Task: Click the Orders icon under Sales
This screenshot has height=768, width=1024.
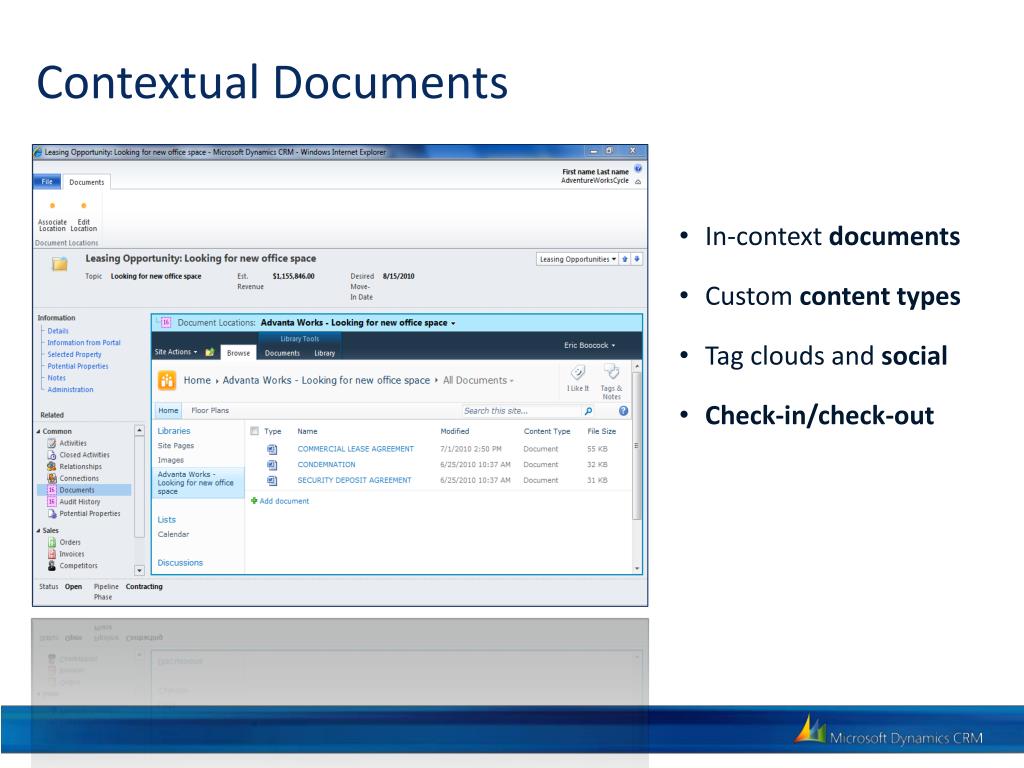Action: [52, 543]
